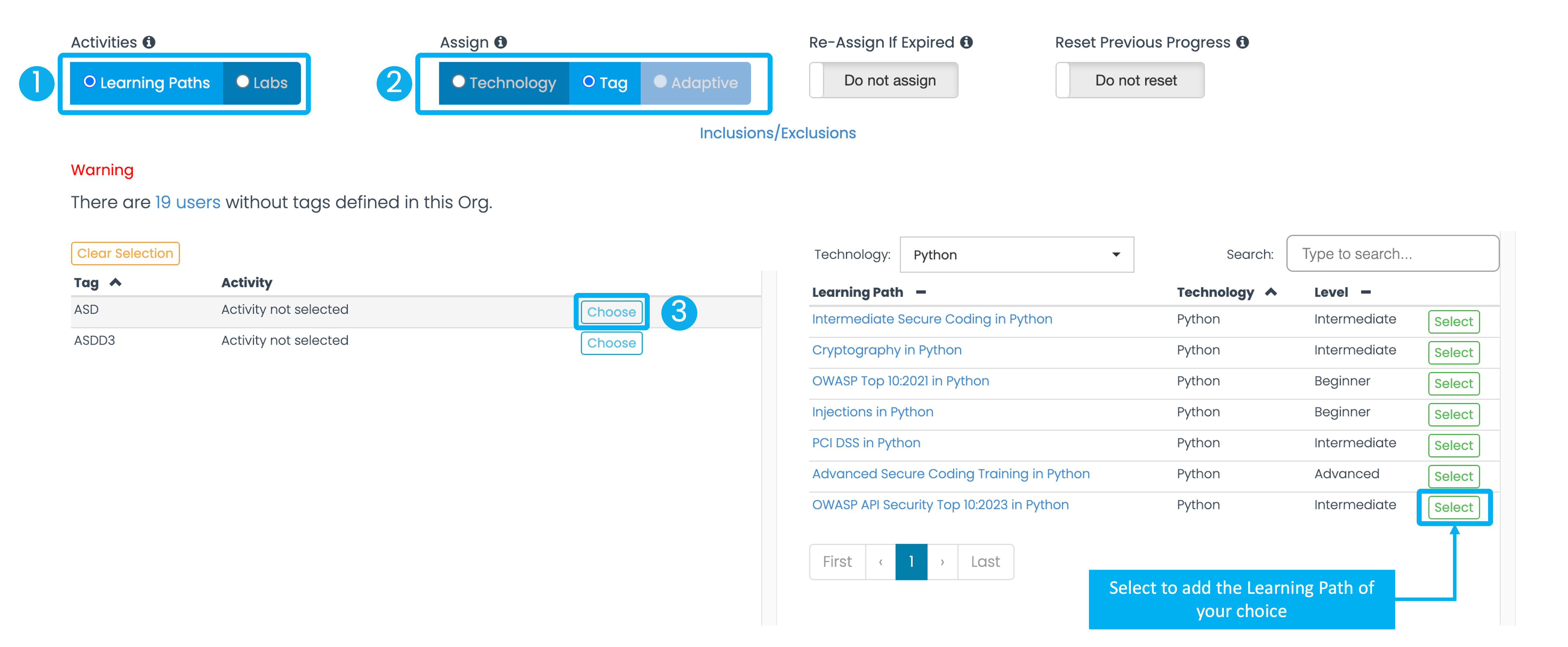Select OWASP API Security Top 10:2023 path
Image resolution: width=1568 pixels, height=647 pixels.
tap(1454, 508)
